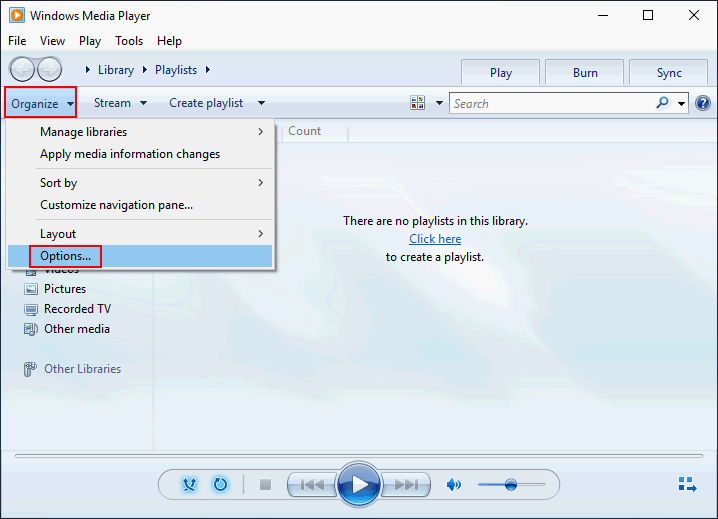The image size is (718, 519).
Task: Expand breadcrumb arrow before Library
Action: 87,70
